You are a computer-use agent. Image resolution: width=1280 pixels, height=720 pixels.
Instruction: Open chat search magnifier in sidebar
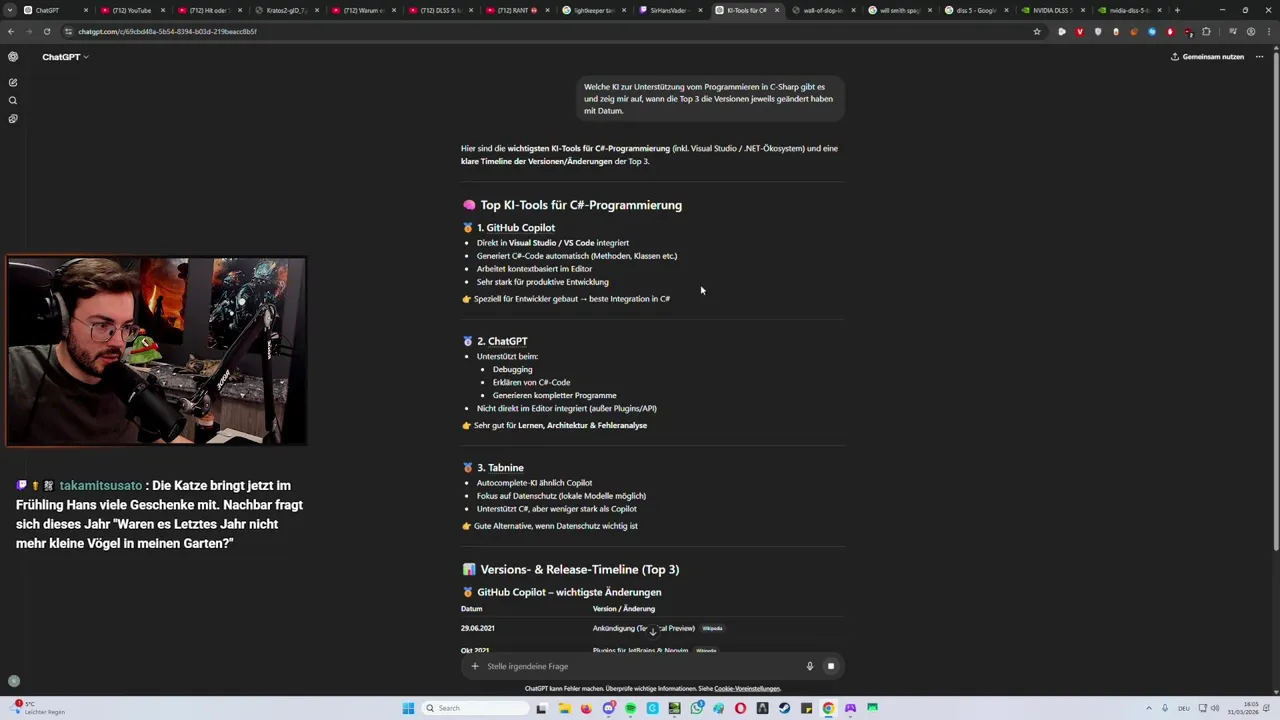pos(13,101)
